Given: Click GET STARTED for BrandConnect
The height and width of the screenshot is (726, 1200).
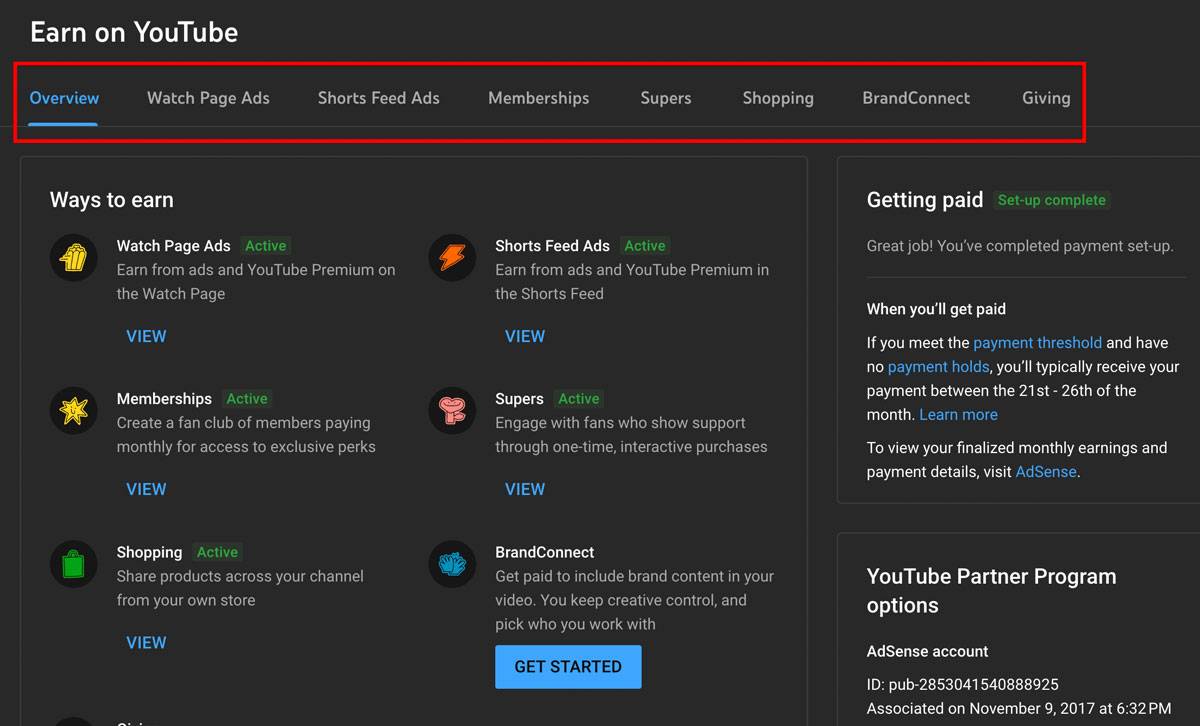Looking at the screenshot, I should [x=568, y=666].
